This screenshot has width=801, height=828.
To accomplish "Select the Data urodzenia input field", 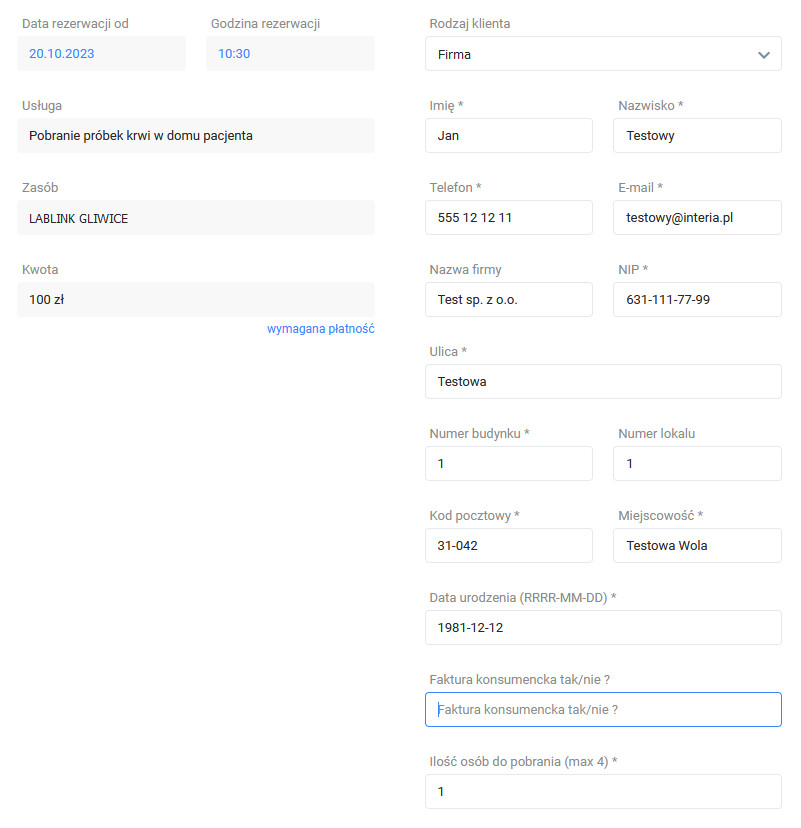I will [x=603, y=627].
